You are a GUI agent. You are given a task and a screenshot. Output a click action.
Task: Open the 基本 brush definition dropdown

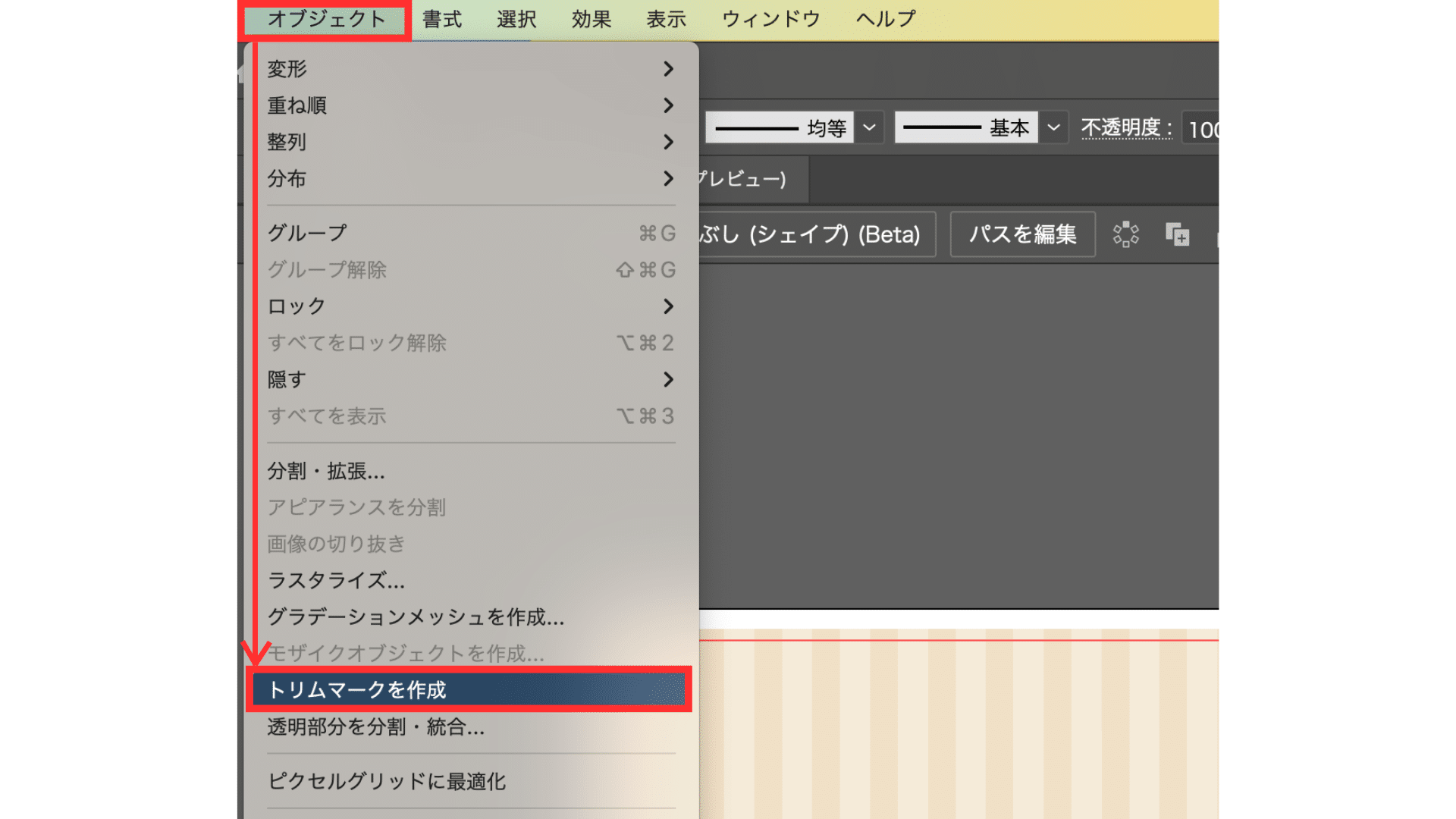(x=1053, y=127)
